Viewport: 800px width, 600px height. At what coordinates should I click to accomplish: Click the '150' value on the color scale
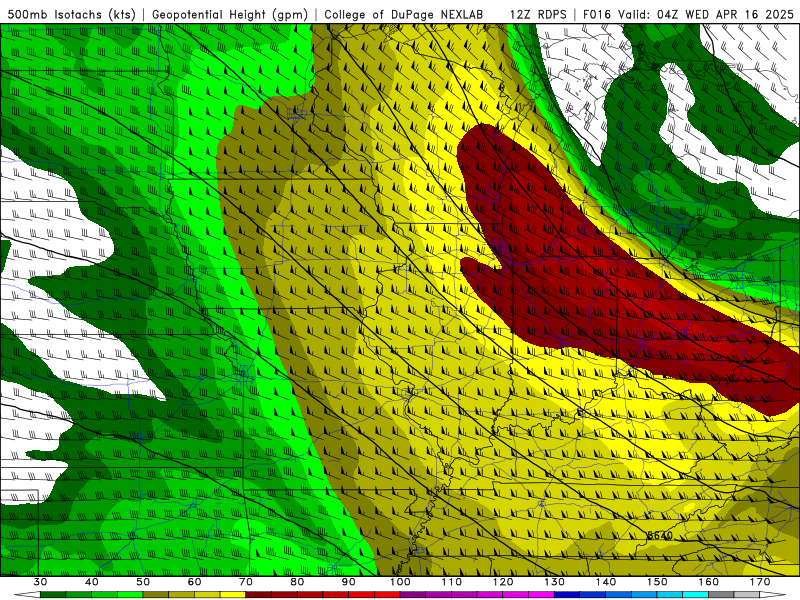[x=657, y=582]
